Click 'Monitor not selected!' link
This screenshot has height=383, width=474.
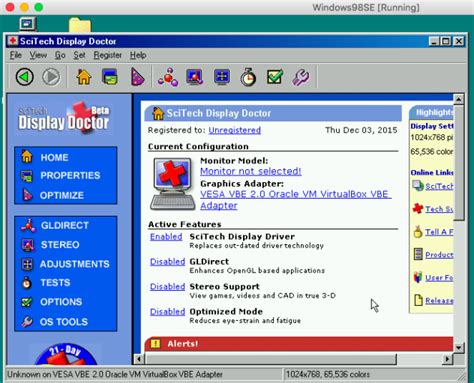[251, 171]
